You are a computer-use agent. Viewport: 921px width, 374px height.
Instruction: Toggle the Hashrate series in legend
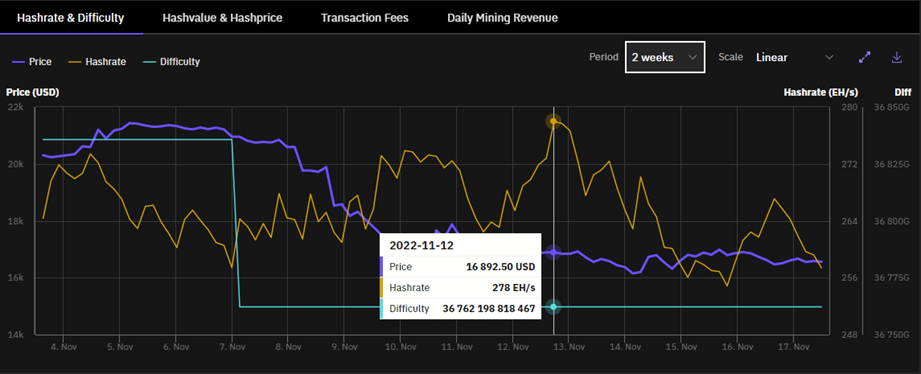click(97, 61)
